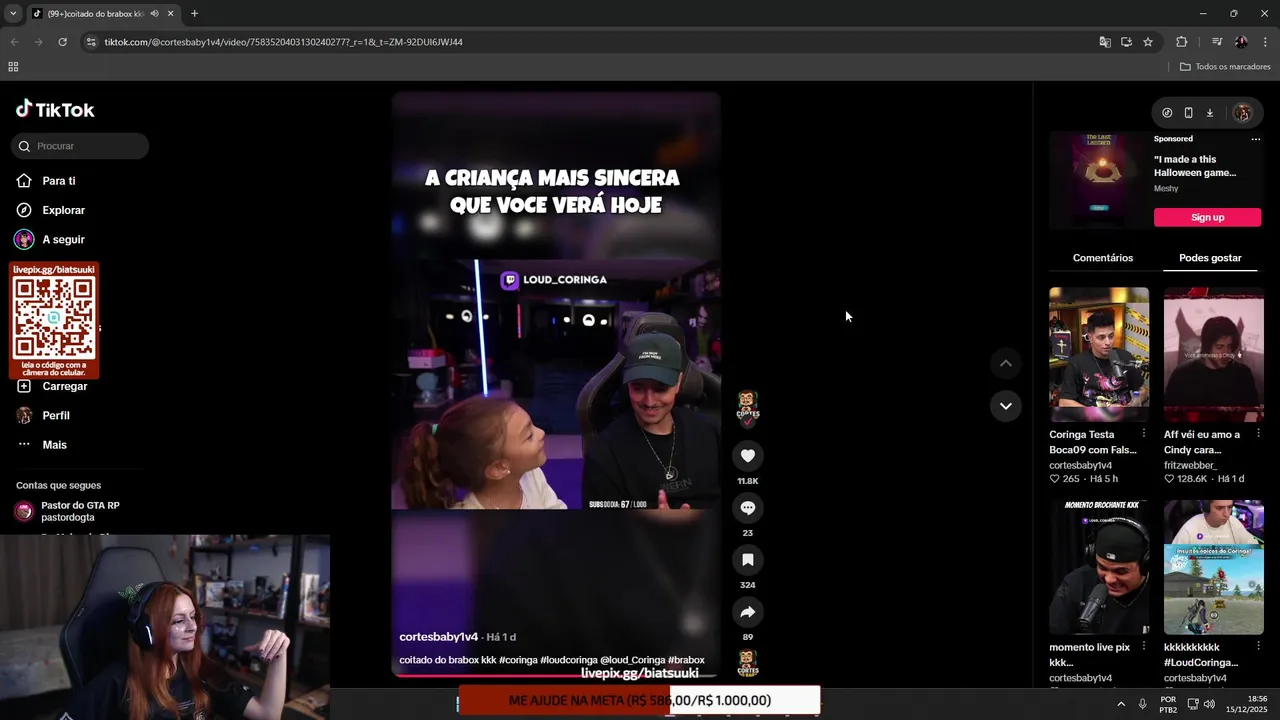This screenshot has width=1280, height=720.
Task: Open the Para ti feed
Action: [x=58, y=181]
